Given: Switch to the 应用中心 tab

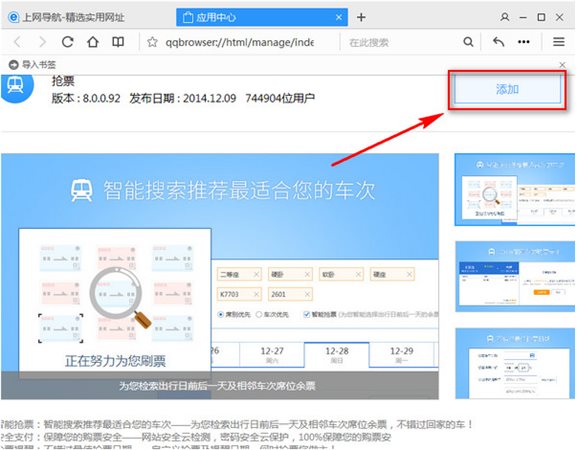Looking at the screenshot, I should coord(262,17).
